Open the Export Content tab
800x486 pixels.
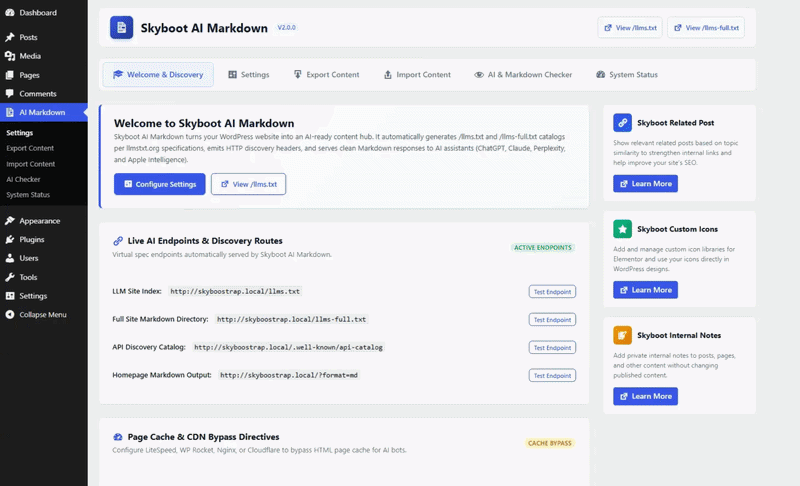click(327, 74)
